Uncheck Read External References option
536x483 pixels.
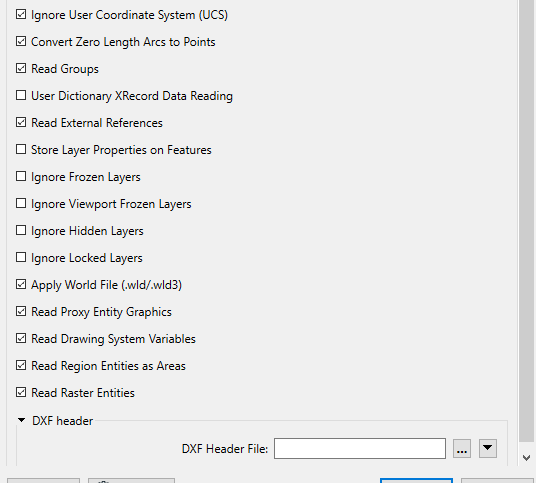pos(21,122)
